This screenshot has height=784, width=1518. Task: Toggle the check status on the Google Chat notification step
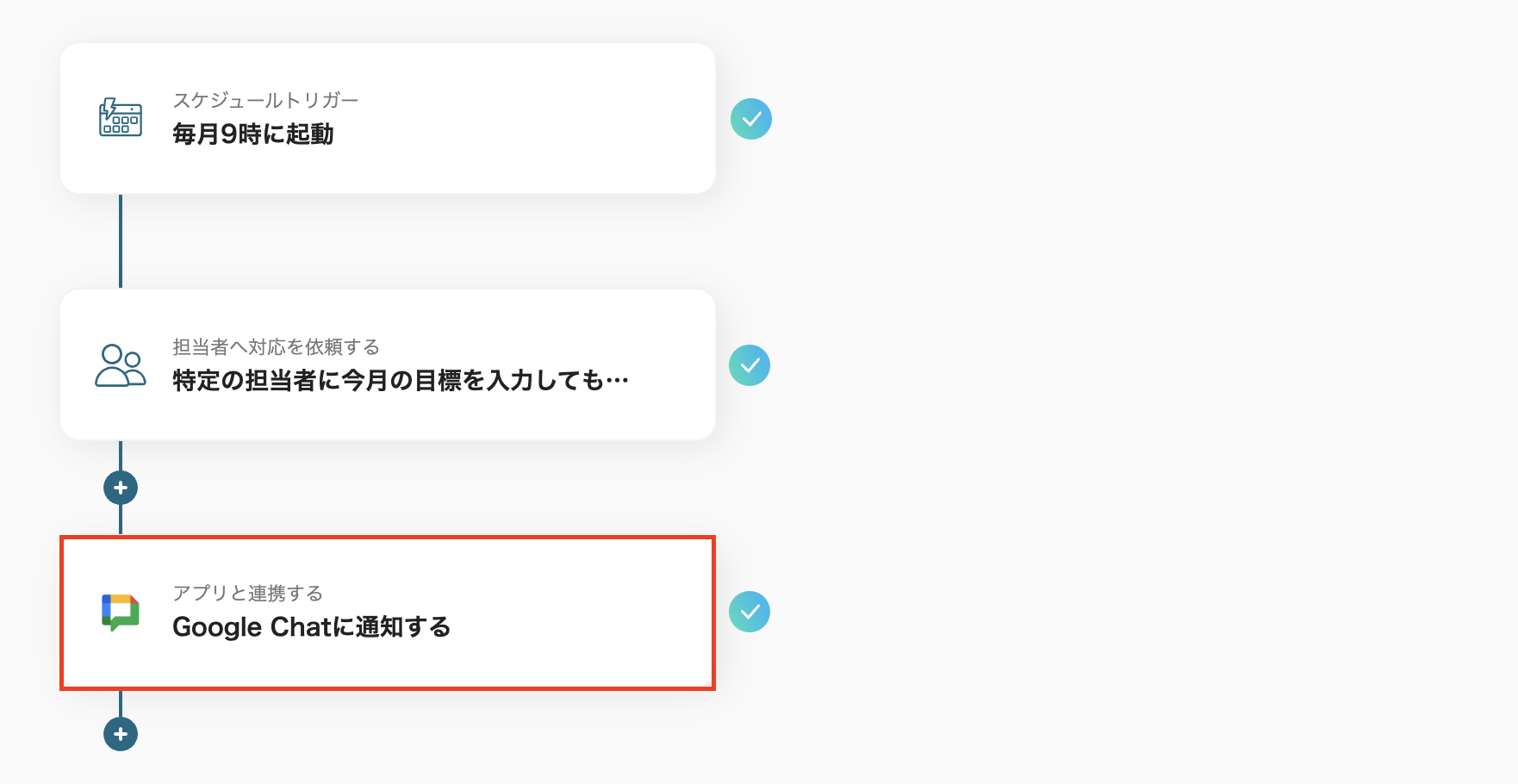[x=750, y=612]
